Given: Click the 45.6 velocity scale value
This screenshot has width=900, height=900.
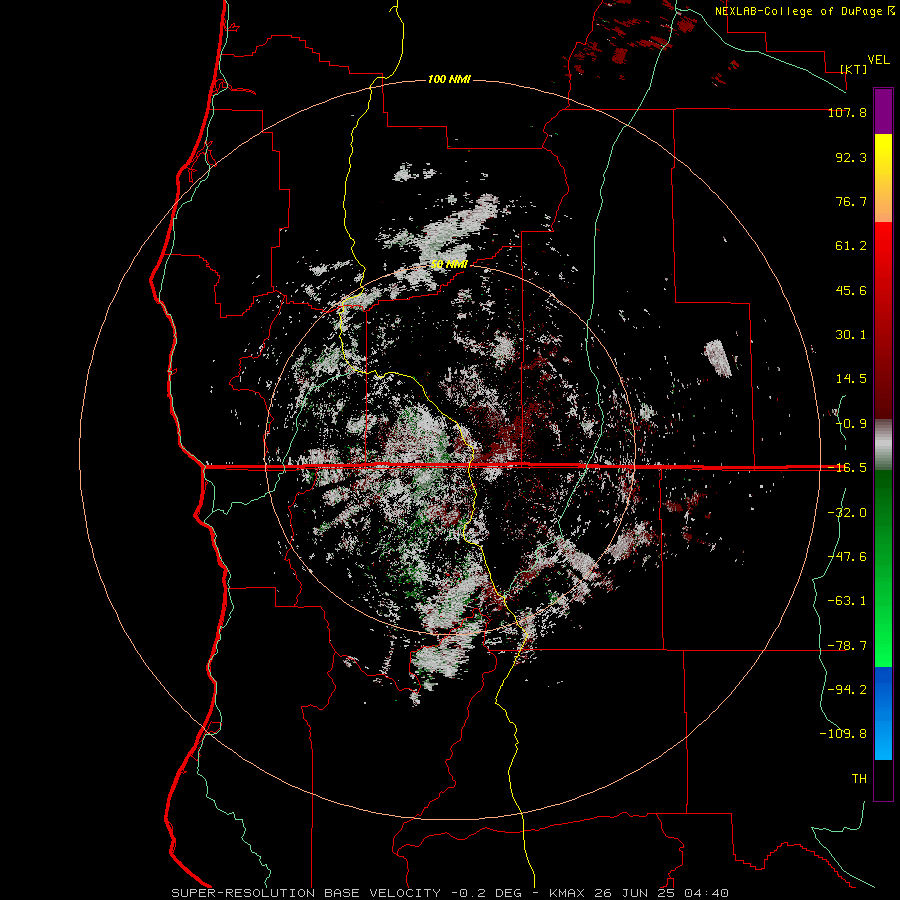Looking at the screenshot, I should click(851, 290).
